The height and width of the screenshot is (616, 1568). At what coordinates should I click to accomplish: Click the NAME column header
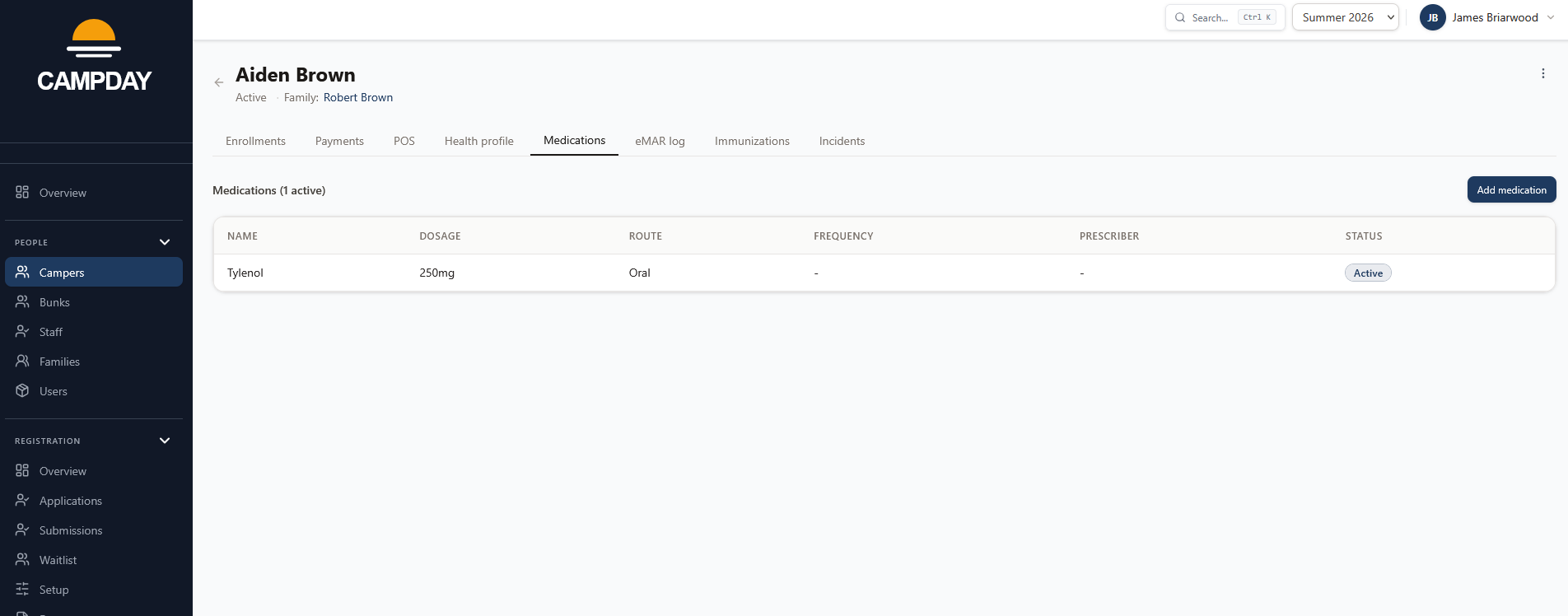pos(242,236)
